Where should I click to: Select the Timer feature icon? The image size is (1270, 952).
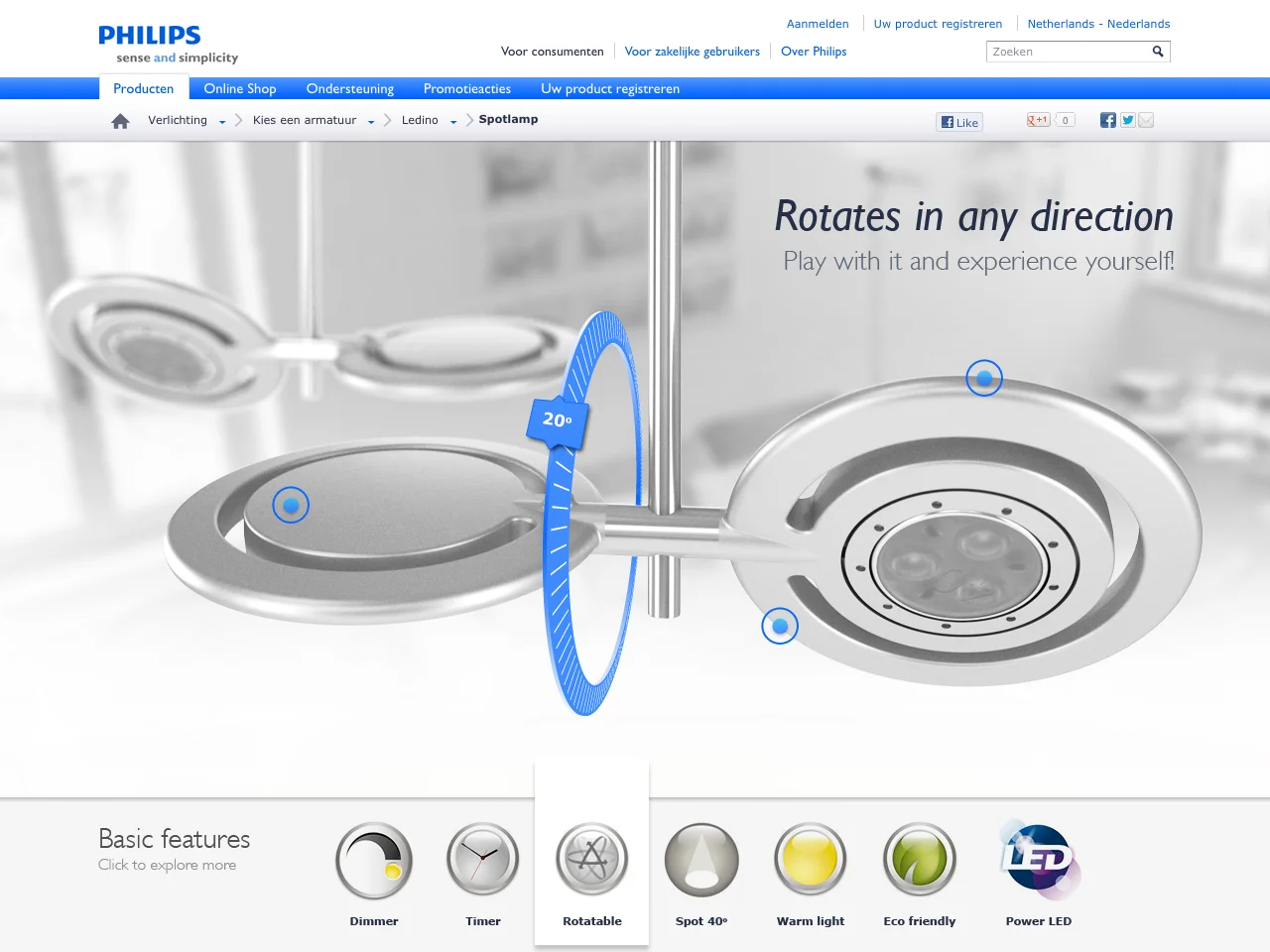pos(483,860)
